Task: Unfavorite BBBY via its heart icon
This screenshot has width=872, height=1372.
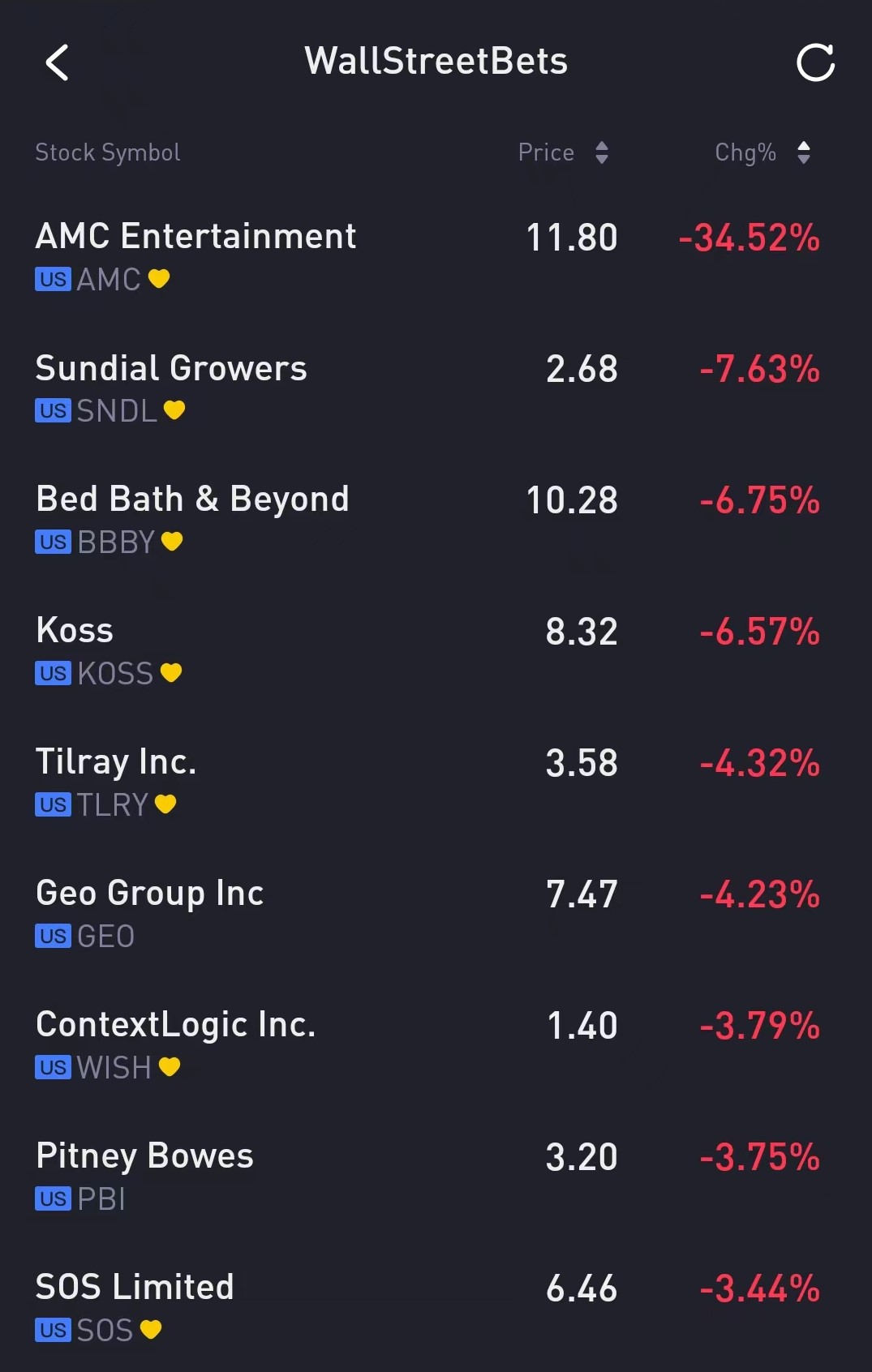Action: click(x=172, y=542)
